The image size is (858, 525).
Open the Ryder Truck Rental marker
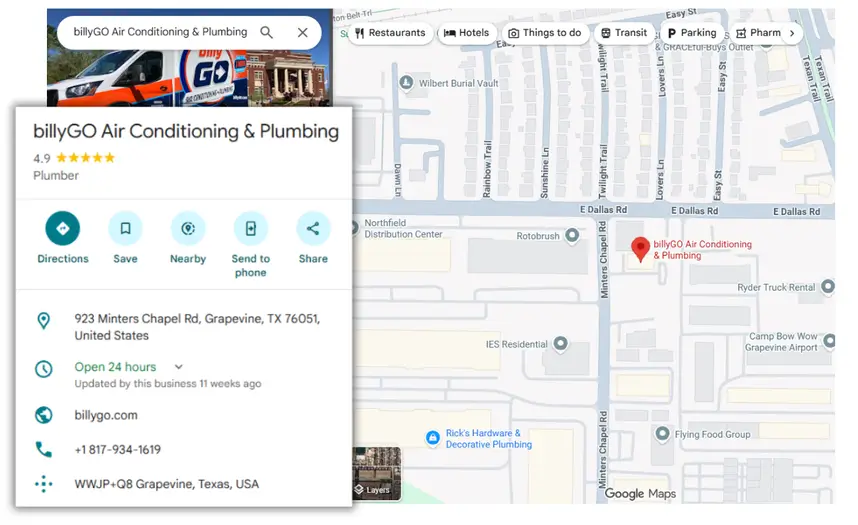(x=828, y=286)
